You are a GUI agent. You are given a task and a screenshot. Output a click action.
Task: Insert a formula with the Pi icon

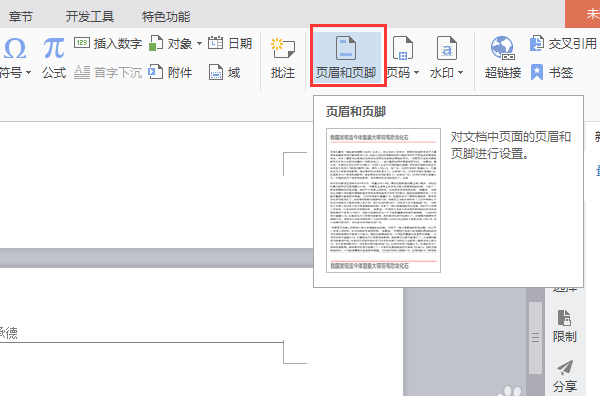(x=54, y=48)
